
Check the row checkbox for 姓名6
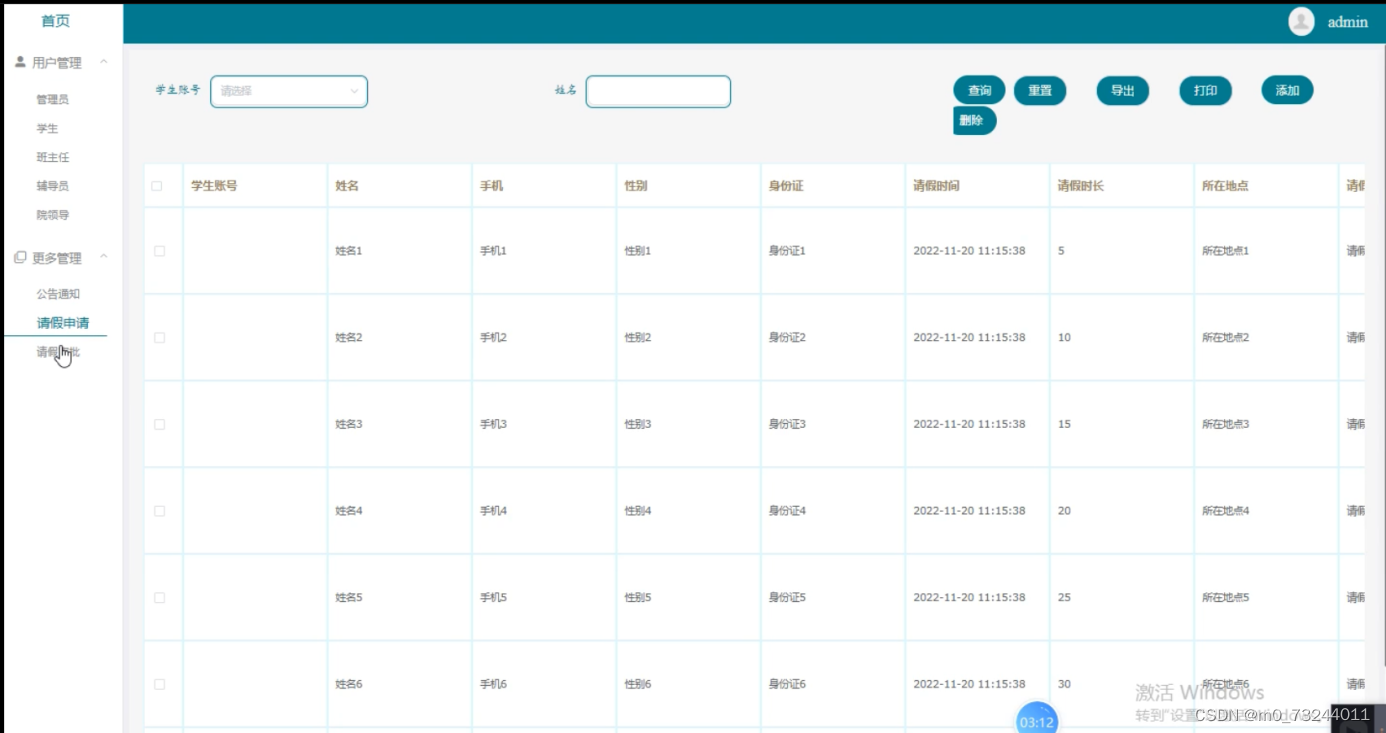(159, 684)
